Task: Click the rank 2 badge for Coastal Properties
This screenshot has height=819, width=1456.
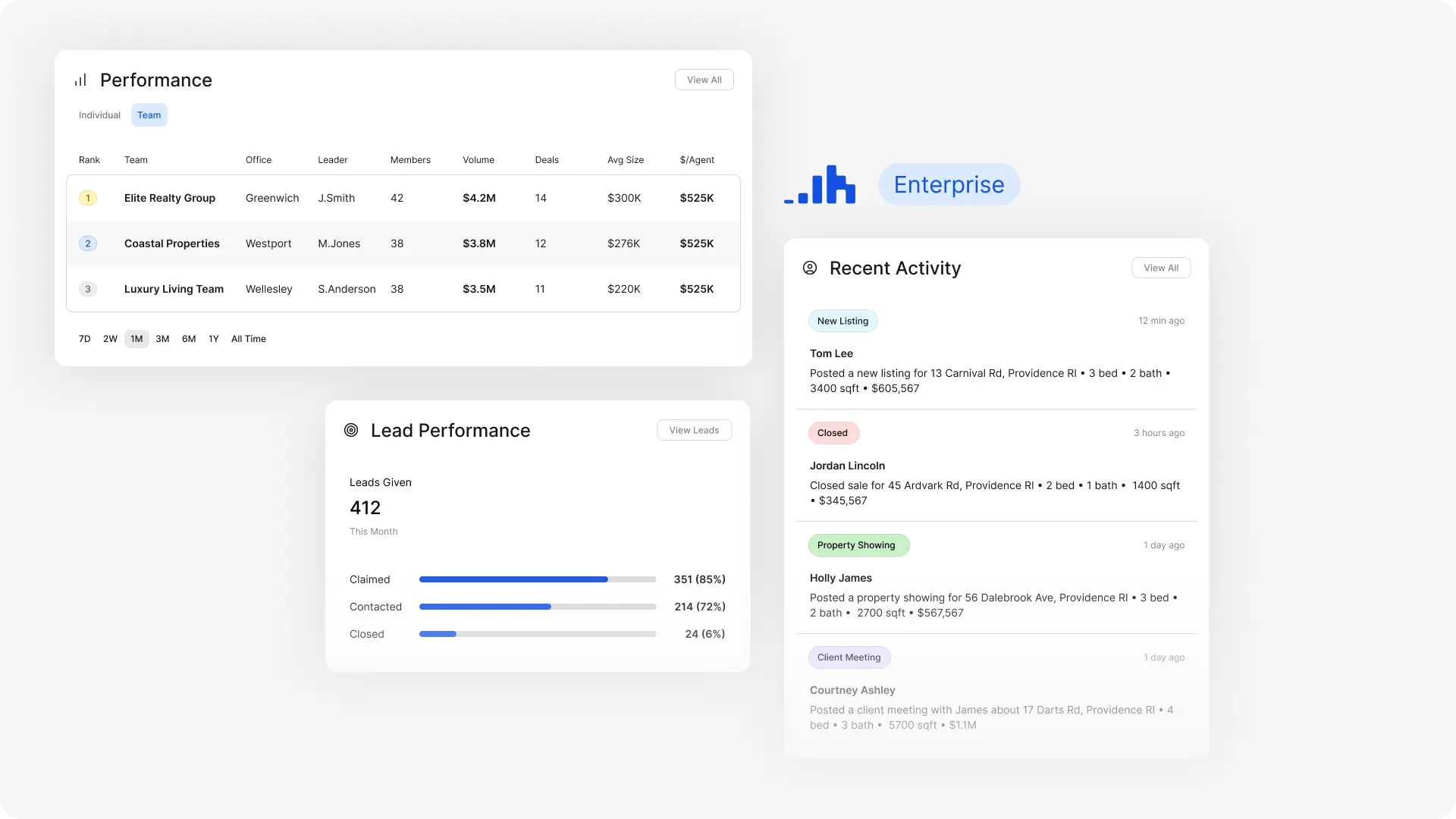Action: tap(88, 243)
